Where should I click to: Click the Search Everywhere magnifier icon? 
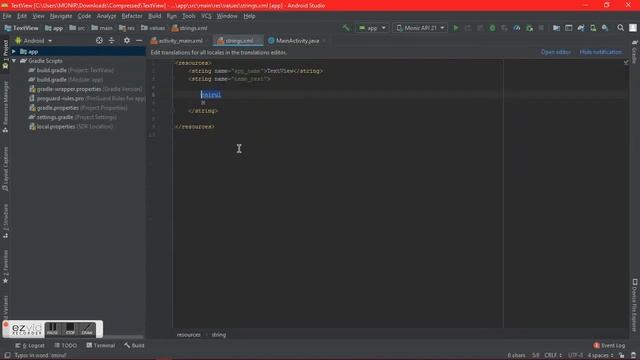(620, 28)
